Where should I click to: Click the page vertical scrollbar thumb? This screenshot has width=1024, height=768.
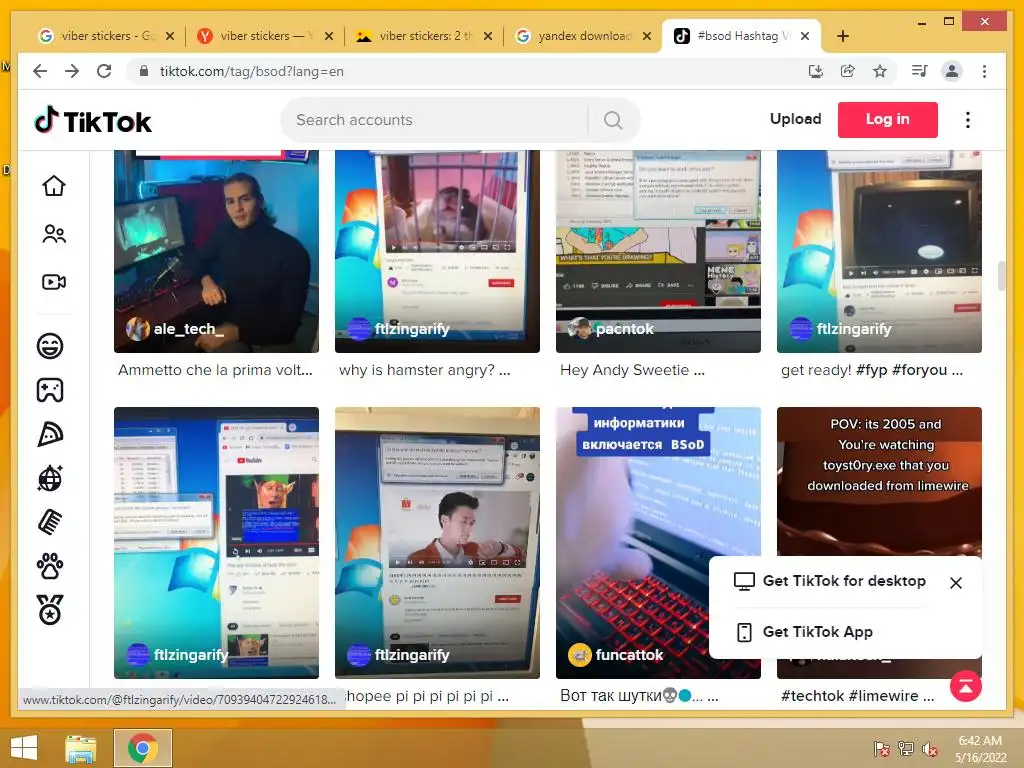tap(1001, 276)
